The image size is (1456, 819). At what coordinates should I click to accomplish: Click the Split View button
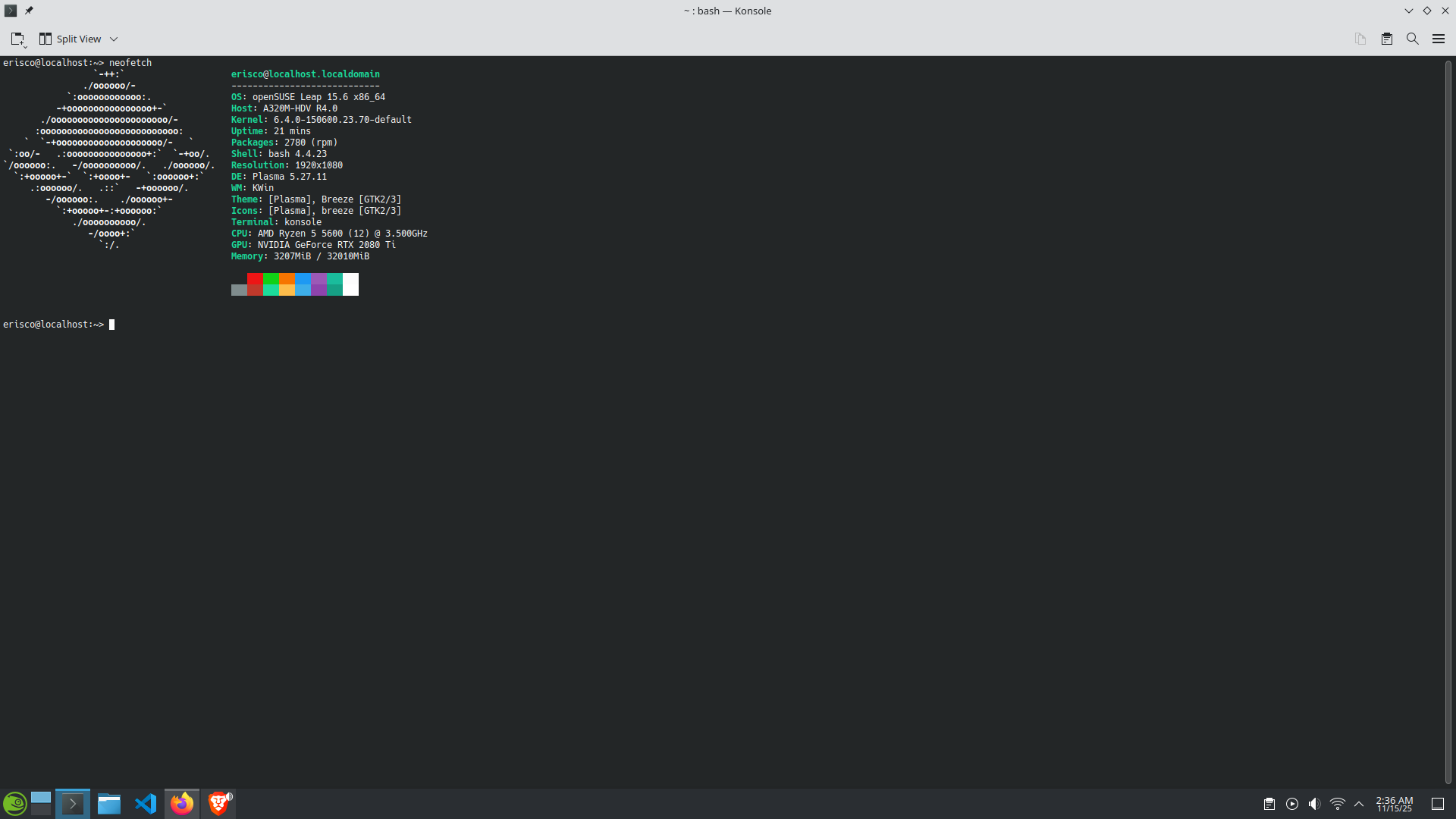click(71, 39)
